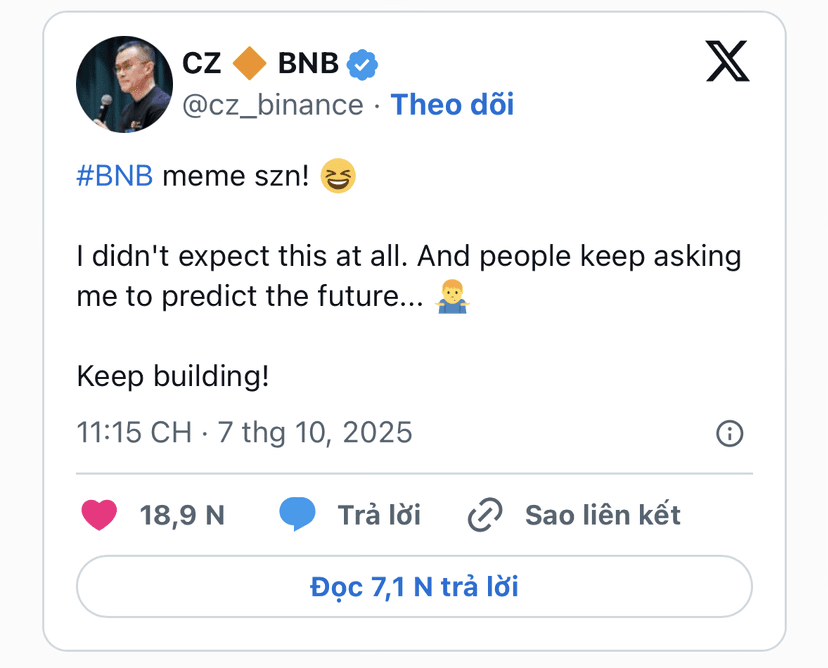Click the chain link copy icon
This screenshot has width=828, height=668.
(x=485, y=514)
